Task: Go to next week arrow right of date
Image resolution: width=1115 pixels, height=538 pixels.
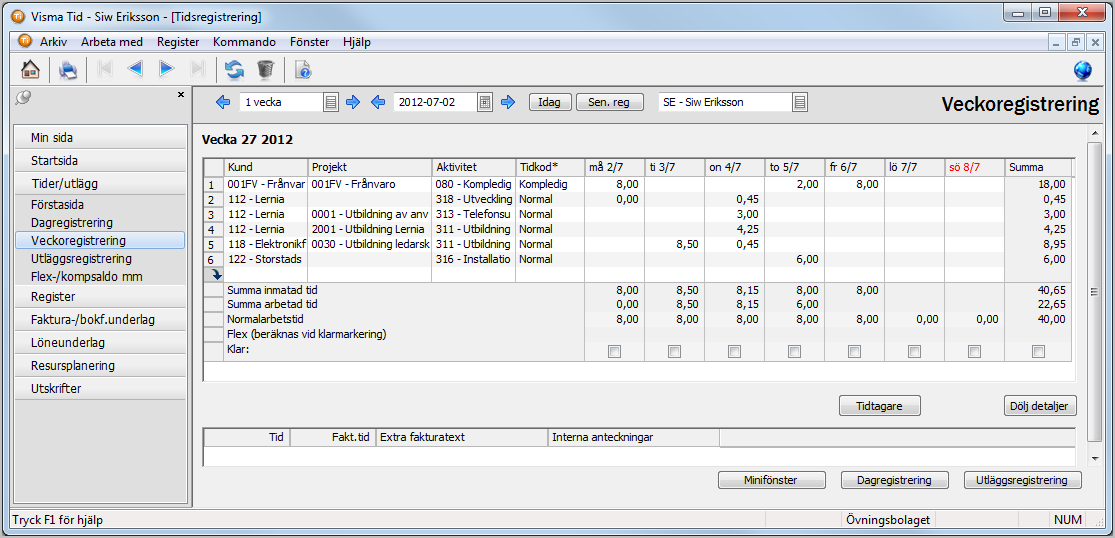Action: pyautogui.click(x=508, y=102)
